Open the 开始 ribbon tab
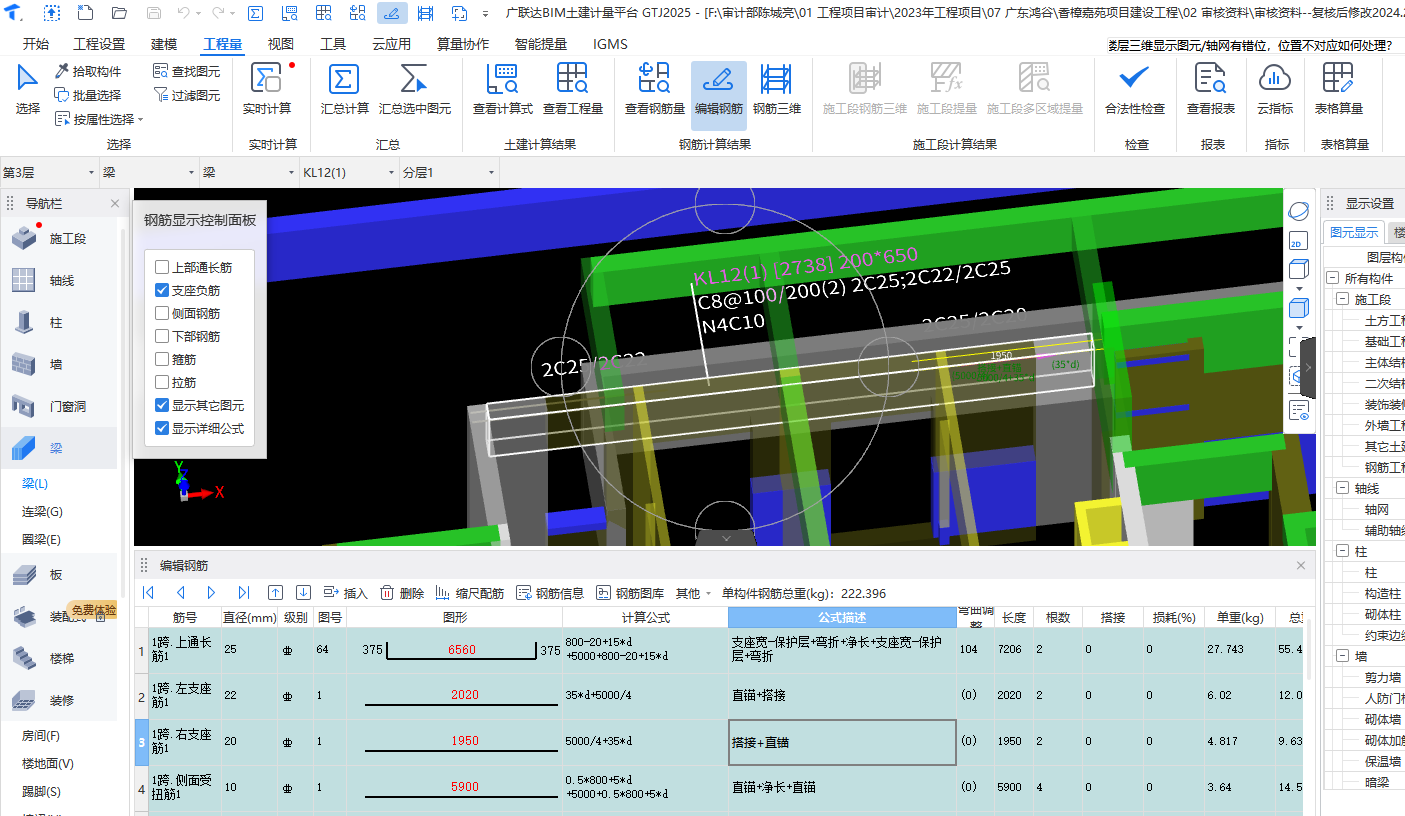The height and width of the screenshot is (816, 1405). click(x=35, y=44)
